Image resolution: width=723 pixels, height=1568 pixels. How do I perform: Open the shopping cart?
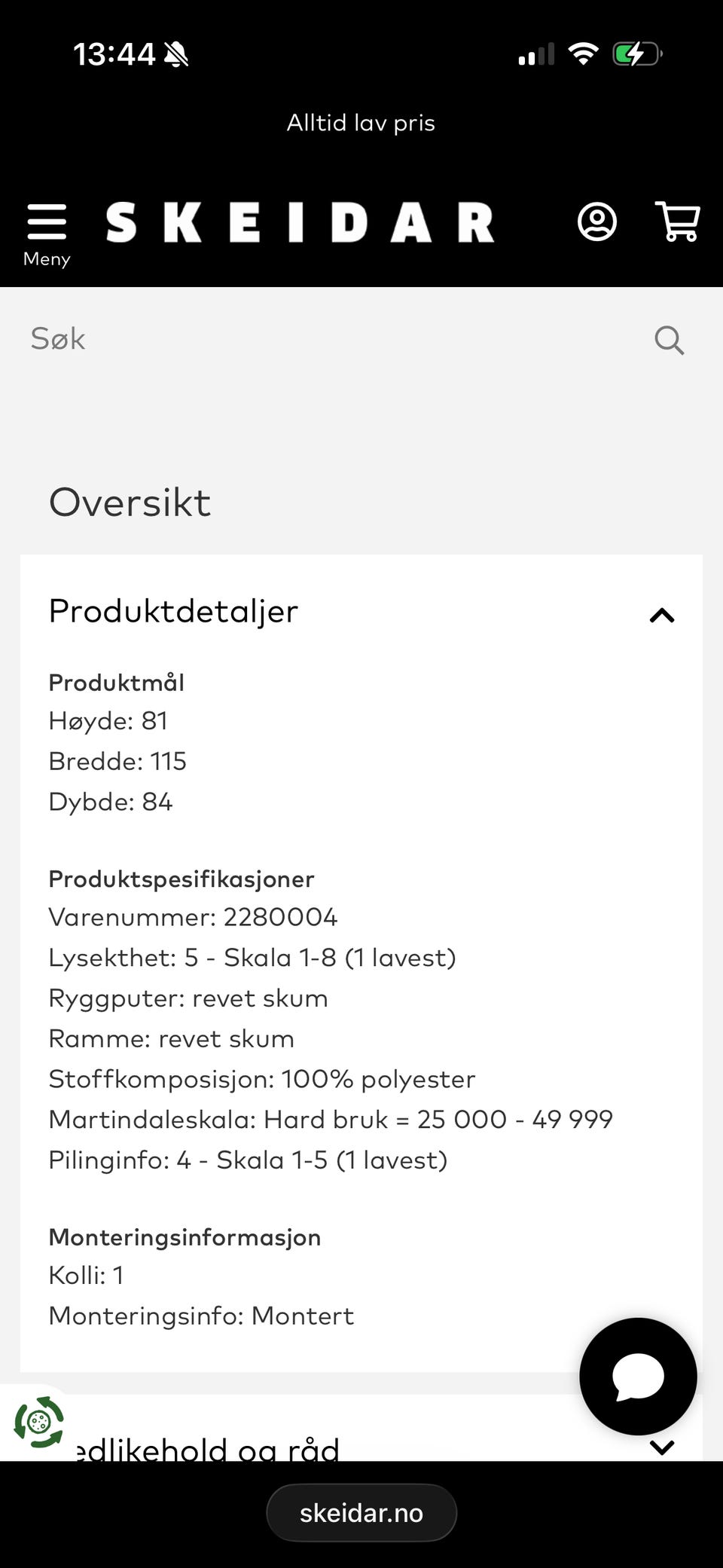pyautogui.click(x=678, y=222)
